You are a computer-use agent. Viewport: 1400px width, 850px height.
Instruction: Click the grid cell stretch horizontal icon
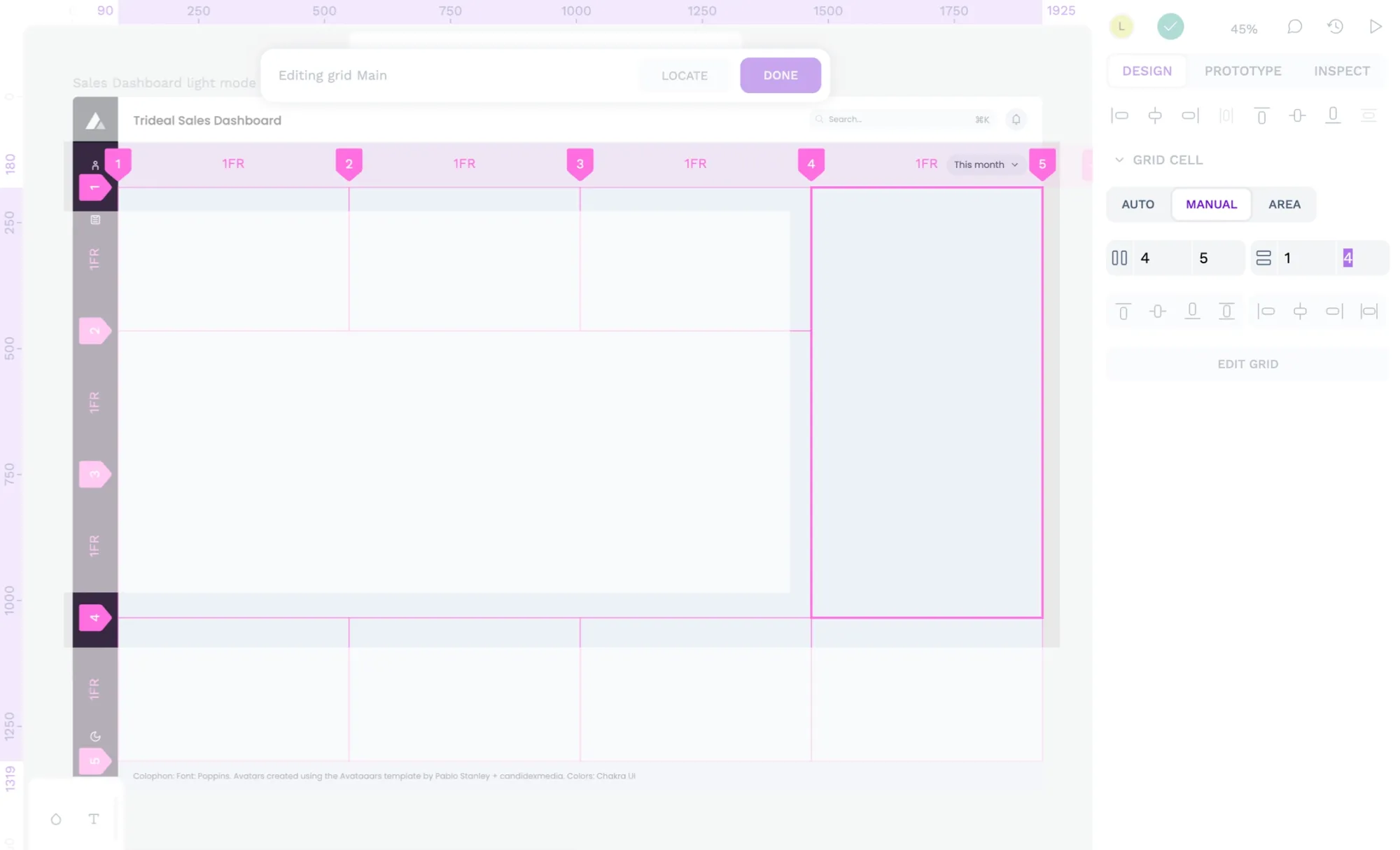click(x=1369, y=311)
